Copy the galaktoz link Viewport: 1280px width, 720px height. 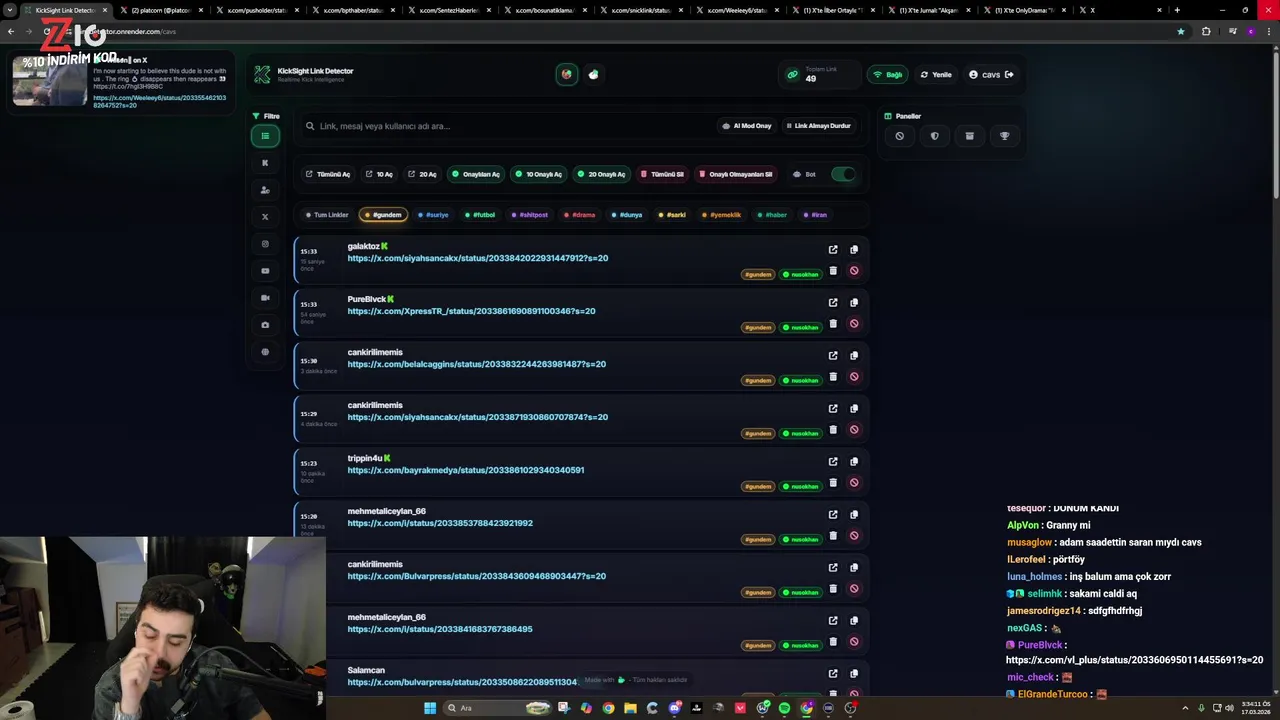click(x=854, y=250)
